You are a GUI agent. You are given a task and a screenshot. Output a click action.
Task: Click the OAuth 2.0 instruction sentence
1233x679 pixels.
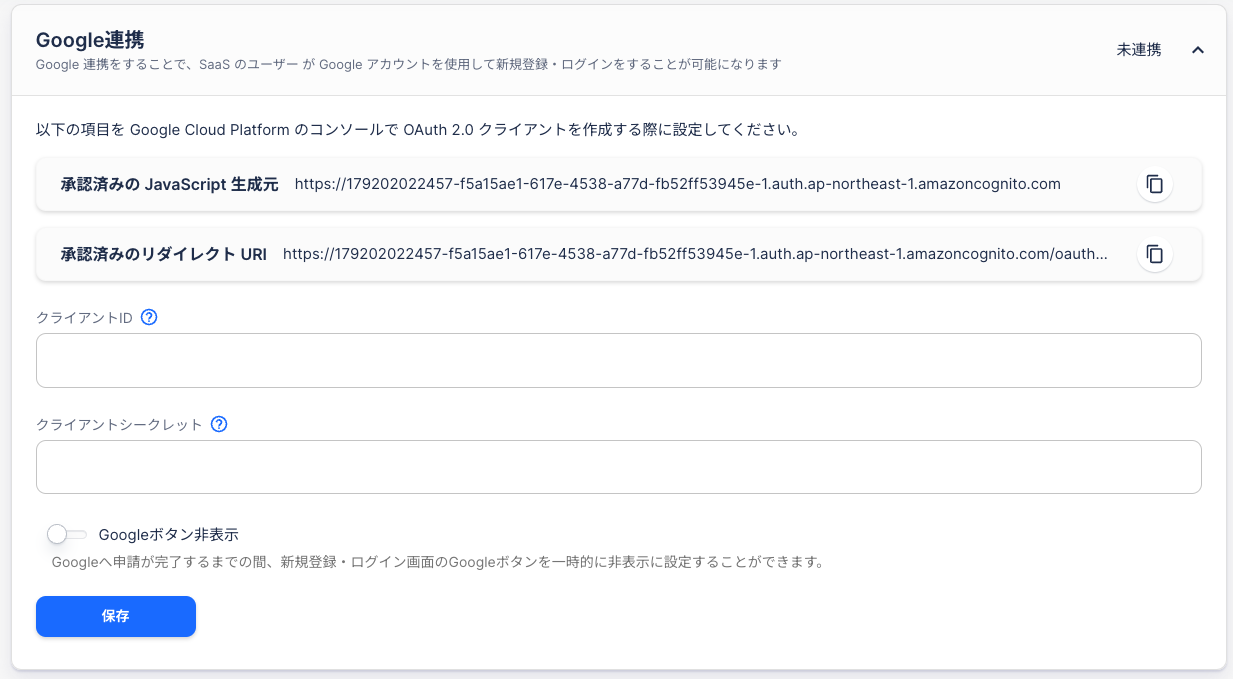click(417, 130)
